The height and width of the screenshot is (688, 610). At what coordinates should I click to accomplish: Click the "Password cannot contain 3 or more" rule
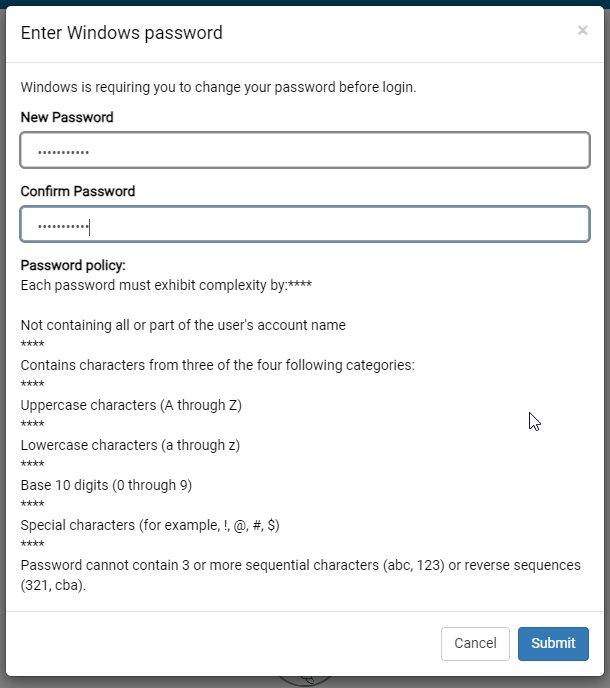tap(300, 565)
